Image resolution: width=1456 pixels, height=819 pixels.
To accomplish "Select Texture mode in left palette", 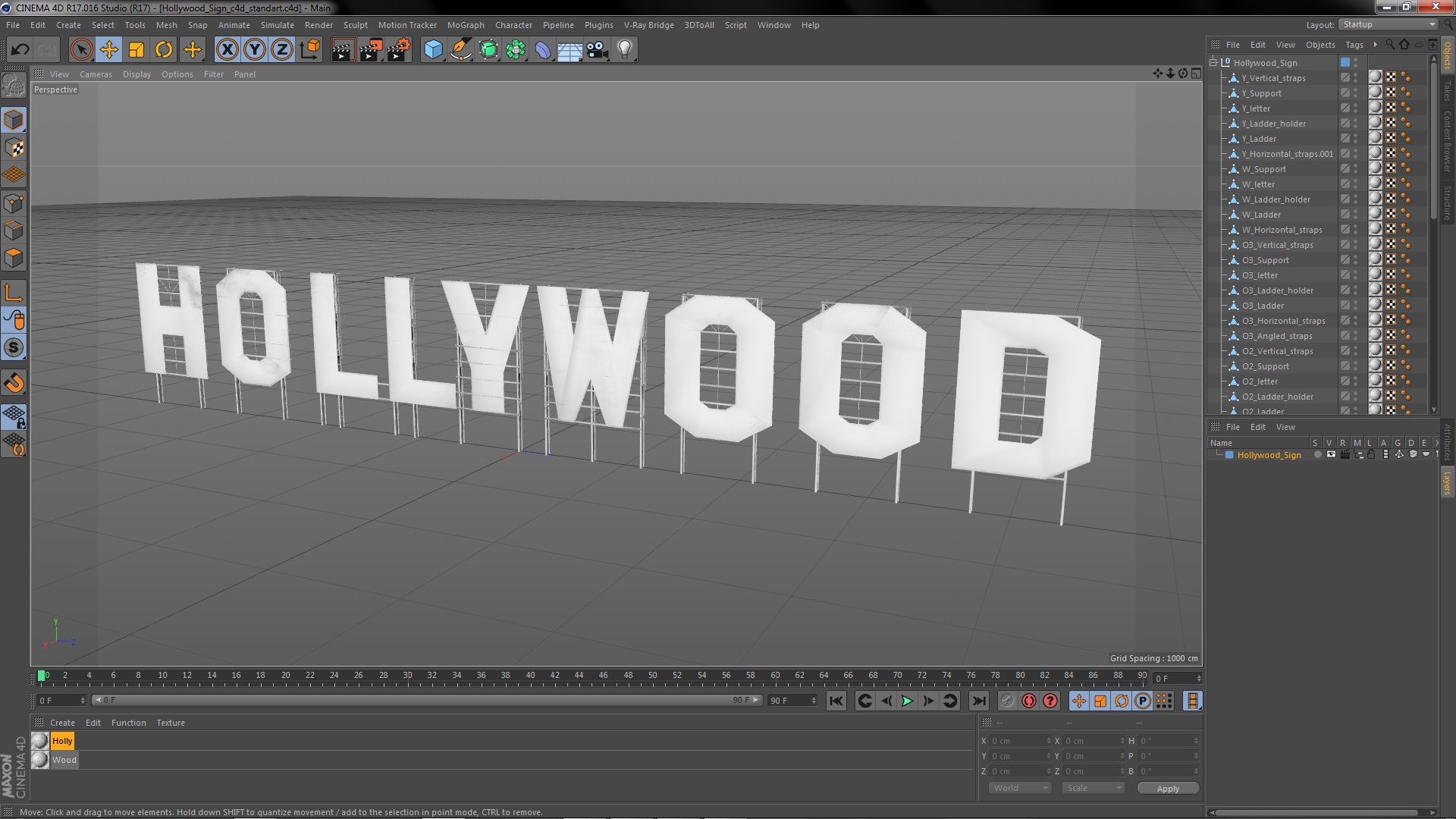I will pyautogui.click(x=14, y=148).
